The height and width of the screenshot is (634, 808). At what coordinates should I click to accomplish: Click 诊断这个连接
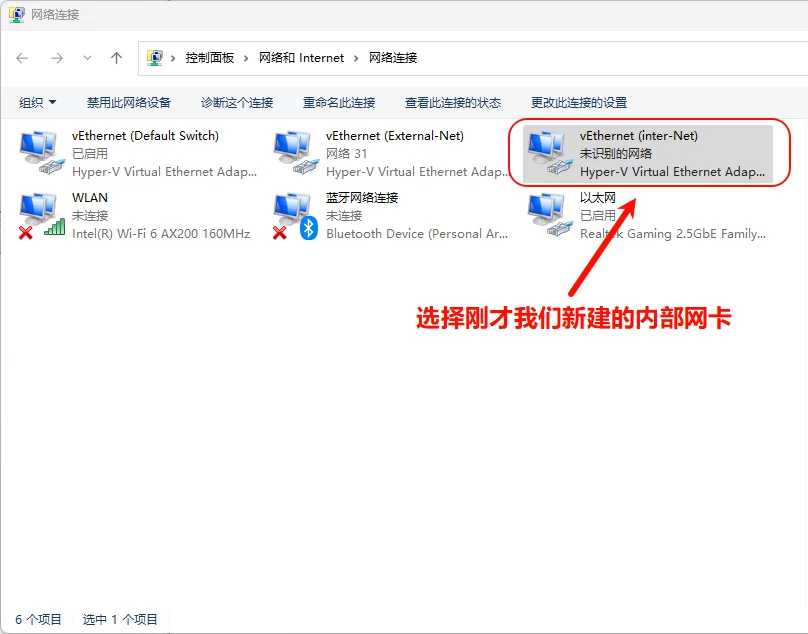pyautogui.click(x=237, y=103)
